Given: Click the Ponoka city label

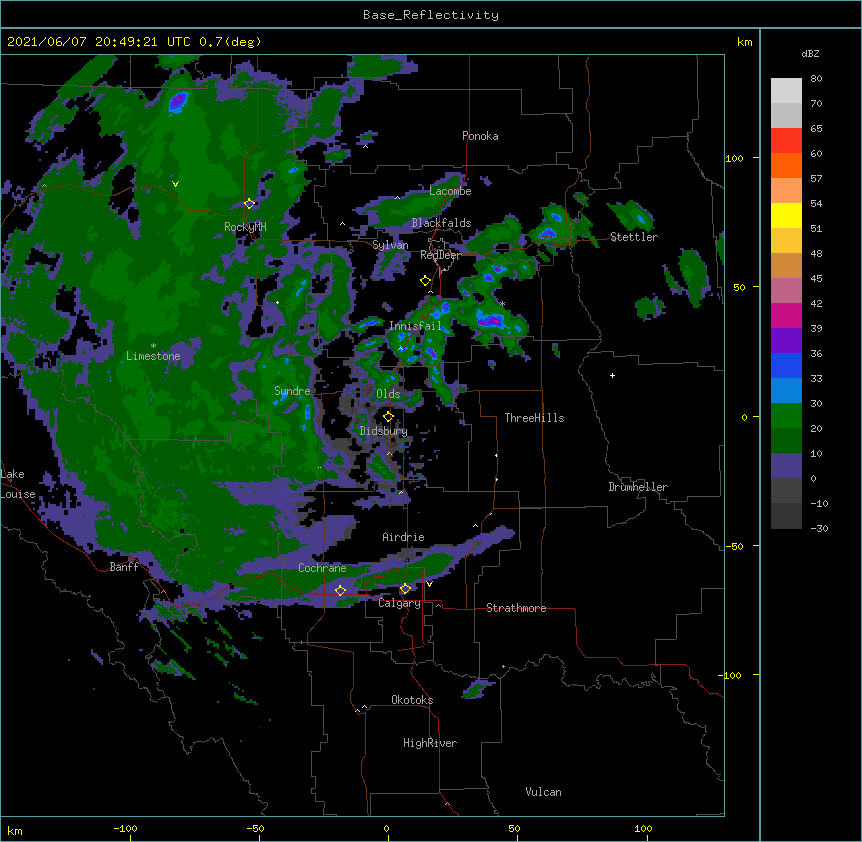Looking at the screenshot, I should (x=480, y=136).
